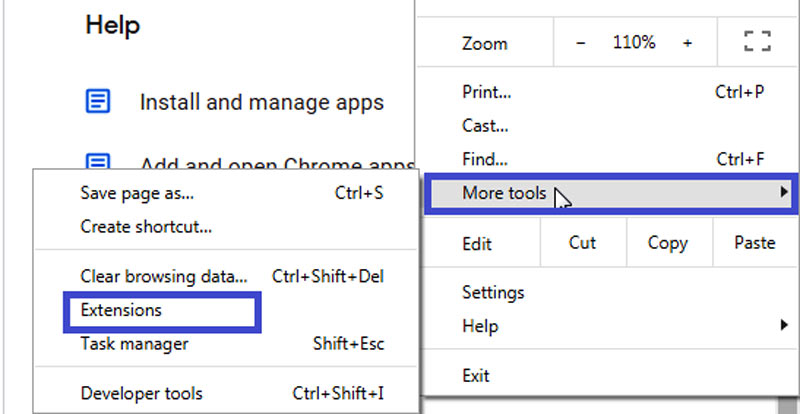Click the Paste button in Edit row
Viewport: 800px width, 414px height.
[754, 243]
